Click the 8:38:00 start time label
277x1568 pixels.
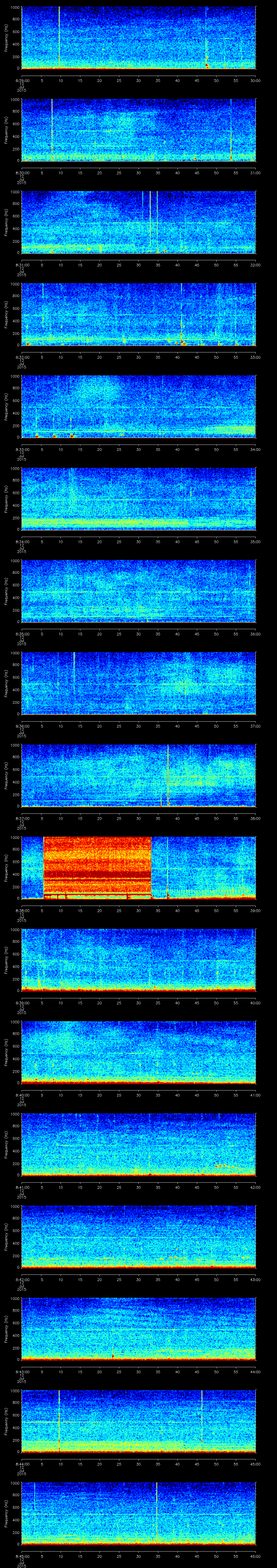(x=22, y=910)
